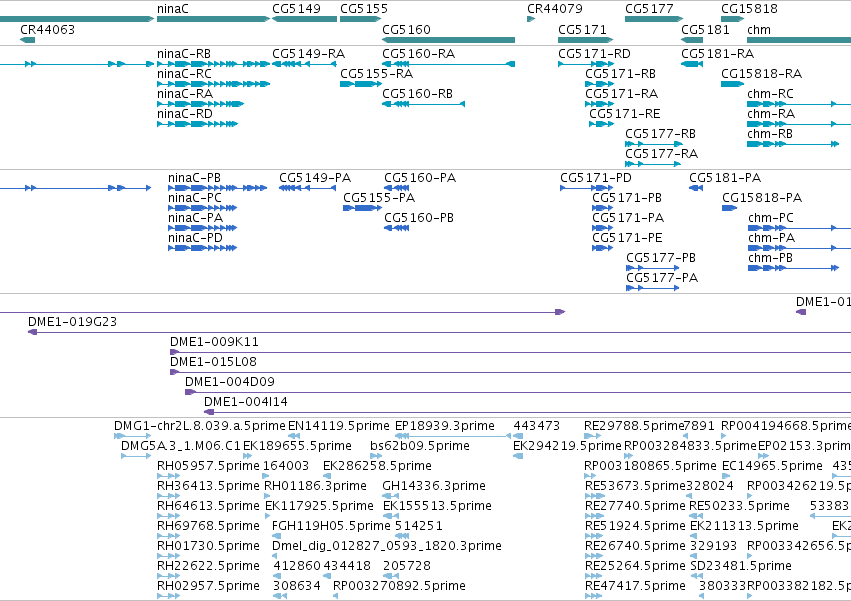This screenshot has width=851, height=601.
Task: Click the CG15818 gene label
Action: tap(749, 9)
